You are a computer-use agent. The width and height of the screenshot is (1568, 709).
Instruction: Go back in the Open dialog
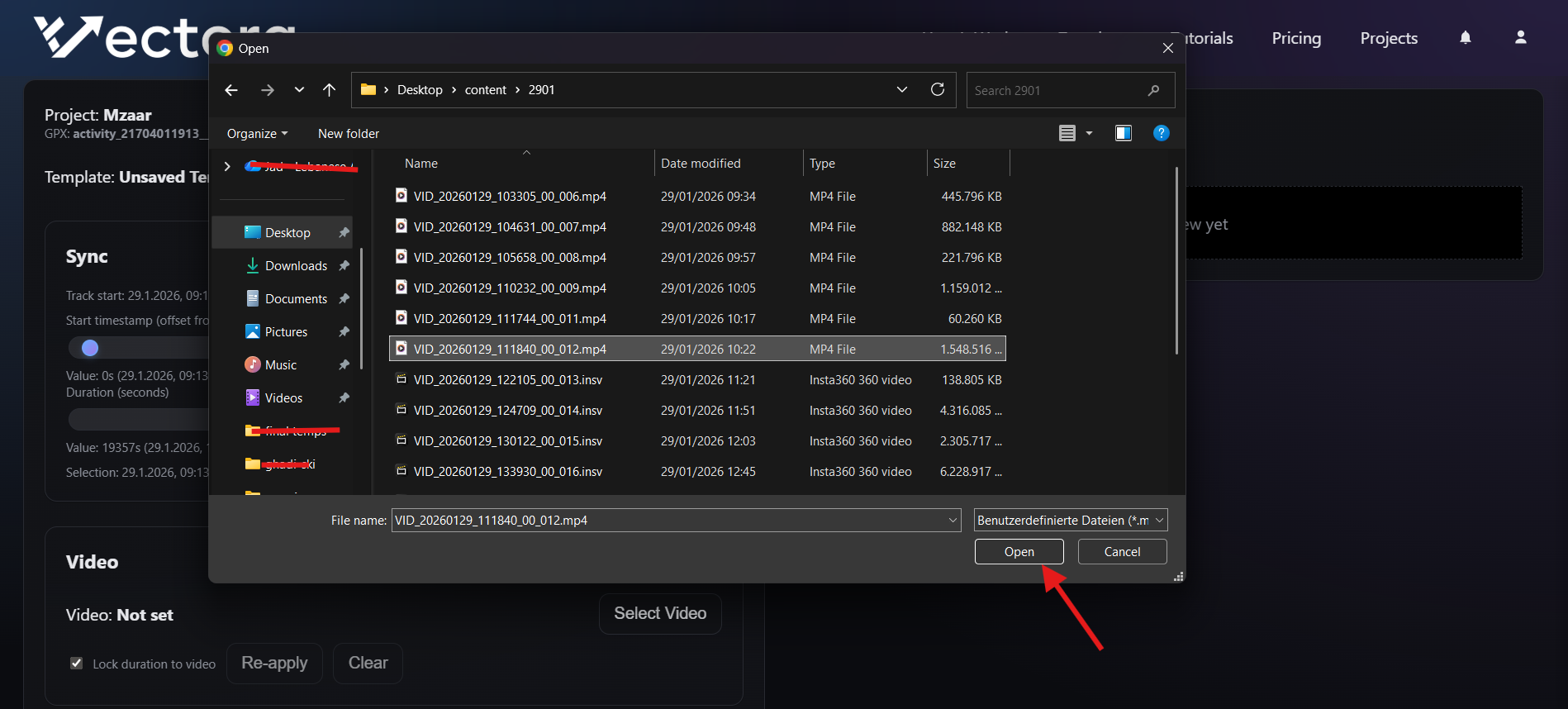pyautogui.click(x=231, y=90)
